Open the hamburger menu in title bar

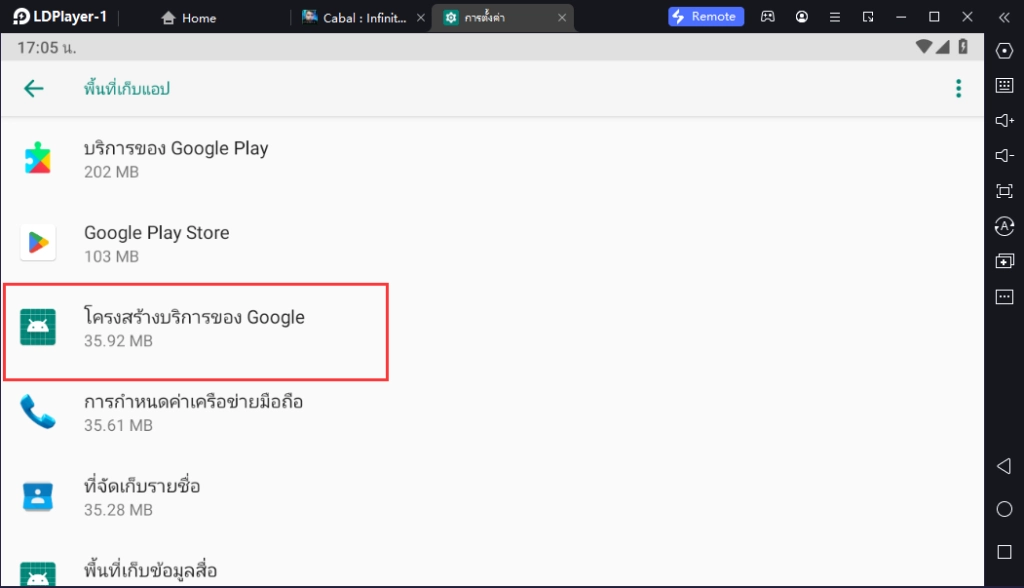tap(835, 17)
